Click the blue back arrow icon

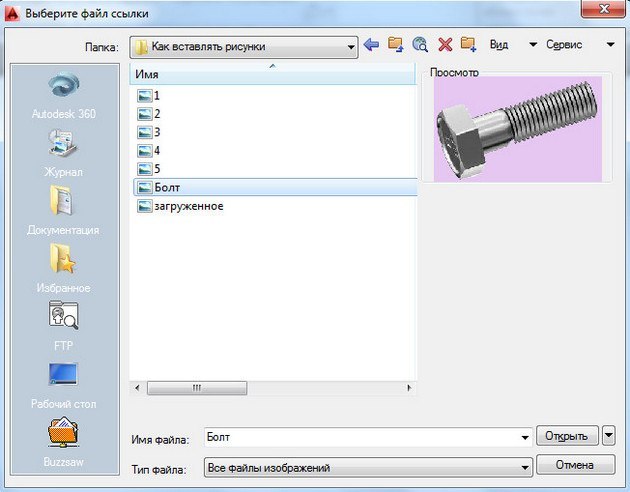tap(371, 44)
